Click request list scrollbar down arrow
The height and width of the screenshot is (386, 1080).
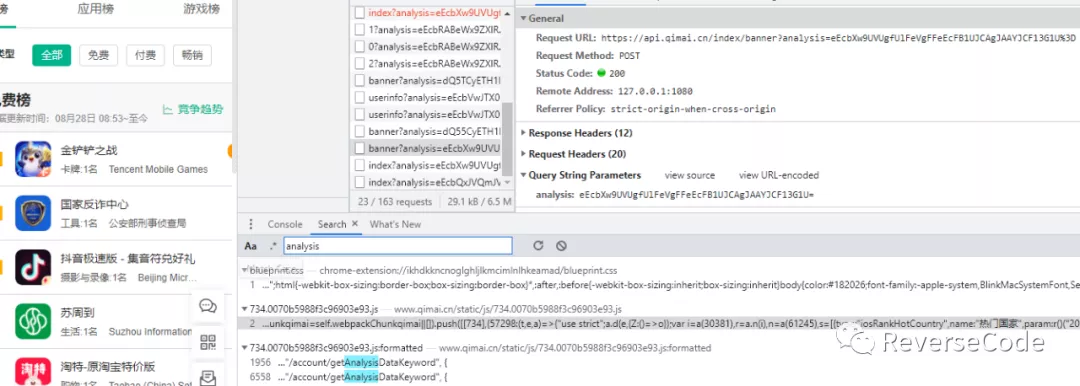pos(508,182)
